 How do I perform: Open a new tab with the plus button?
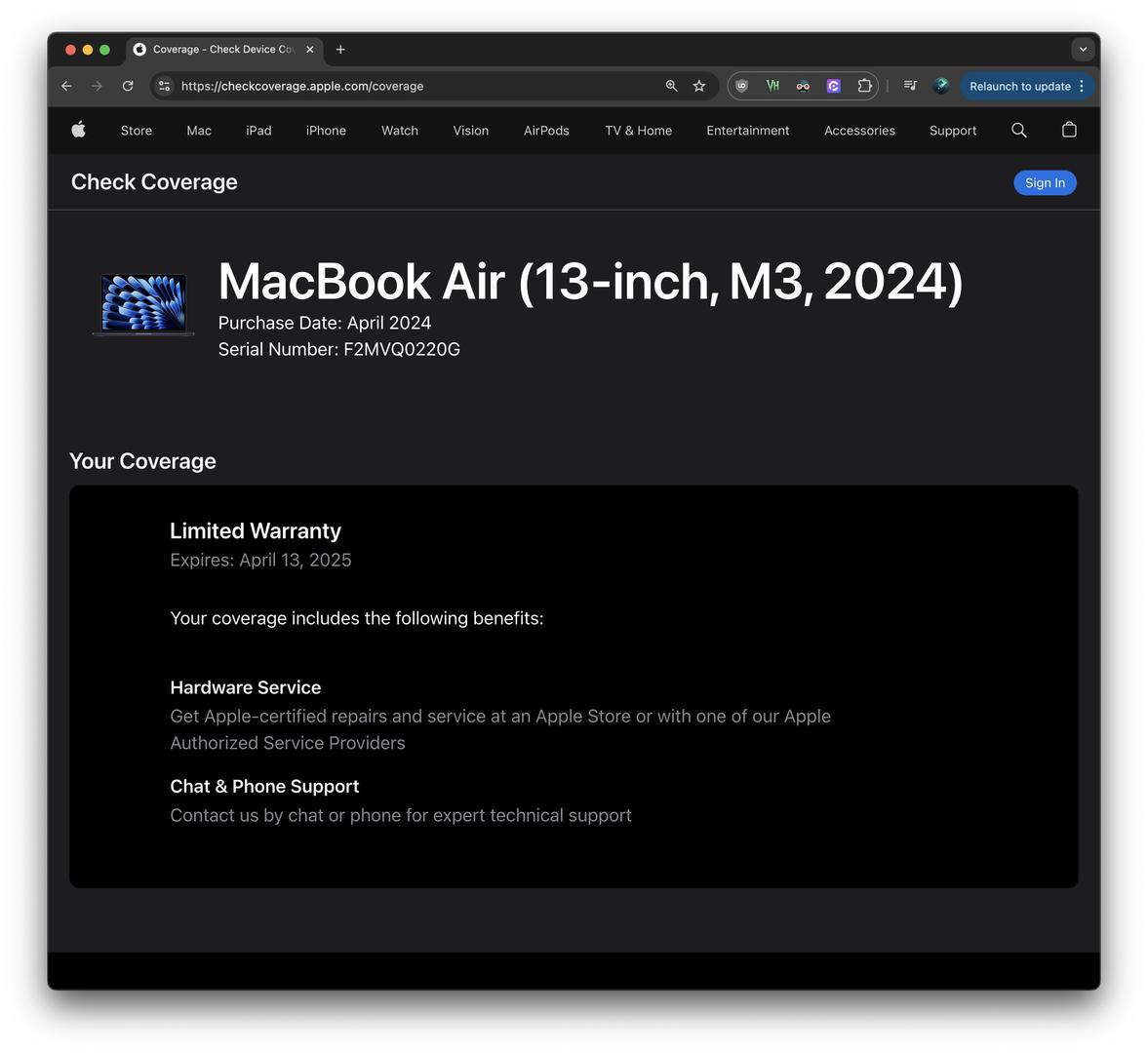pyautogui.click(x=340, y=49)
